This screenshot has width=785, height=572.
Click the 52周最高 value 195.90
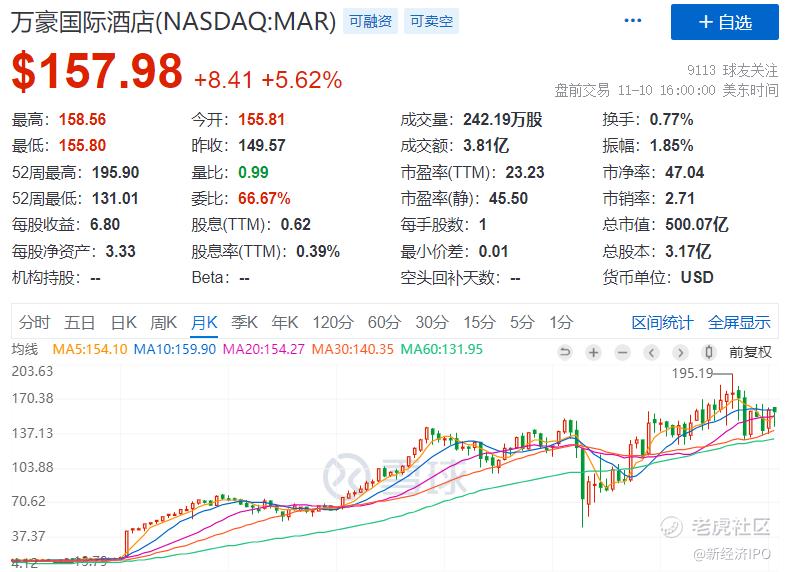point(116,172)
